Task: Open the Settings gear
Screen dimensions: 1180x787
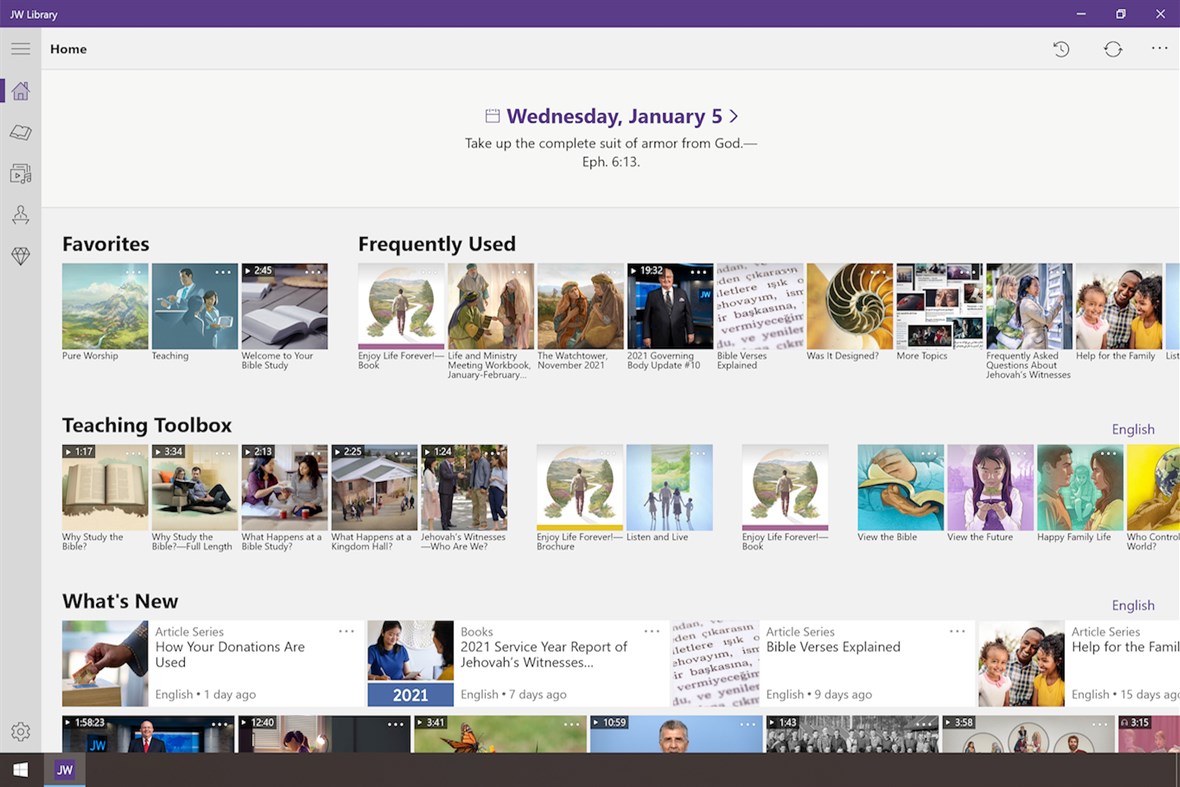Action: pyautogui.click(x=20, y=732)
